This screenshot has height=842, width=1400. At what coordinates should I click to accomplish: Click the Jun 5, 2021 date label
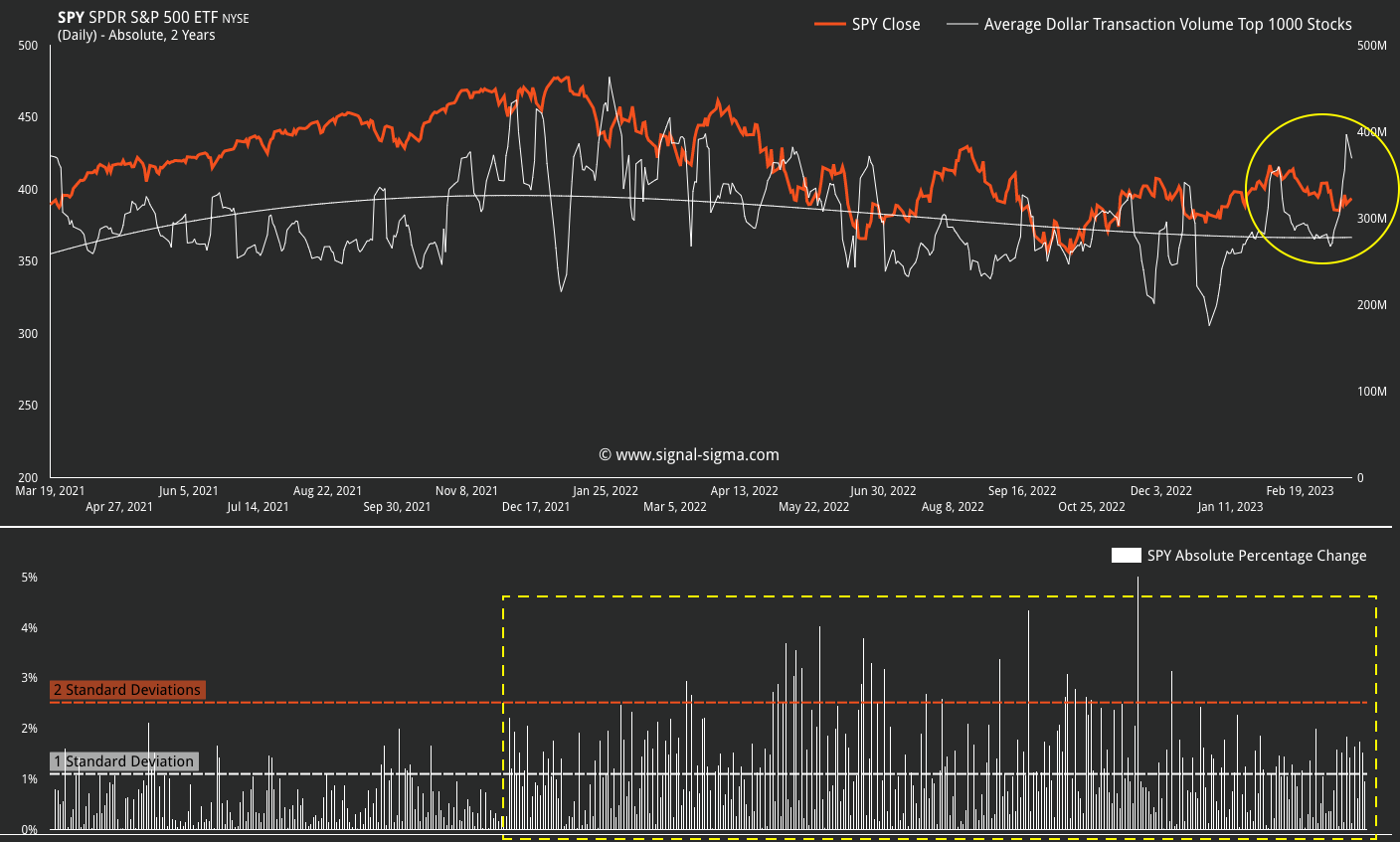point(189,491)
